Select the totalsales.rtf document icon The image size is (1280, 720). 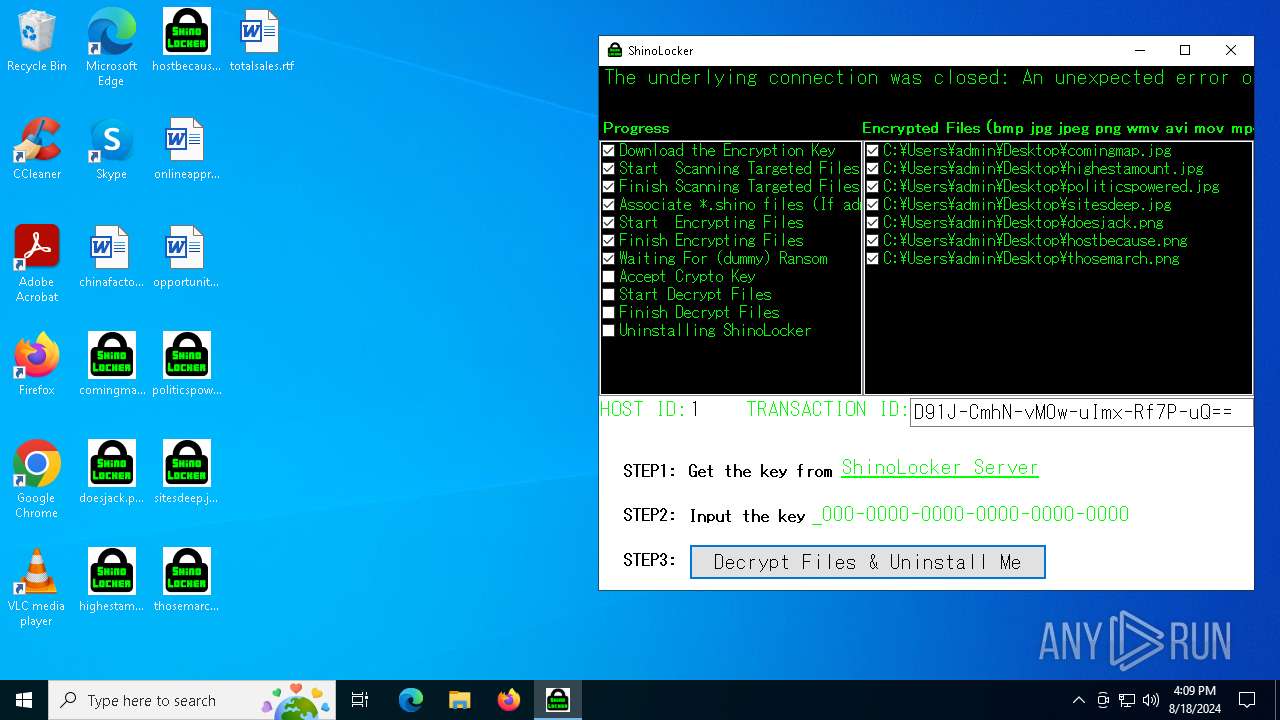261,42
